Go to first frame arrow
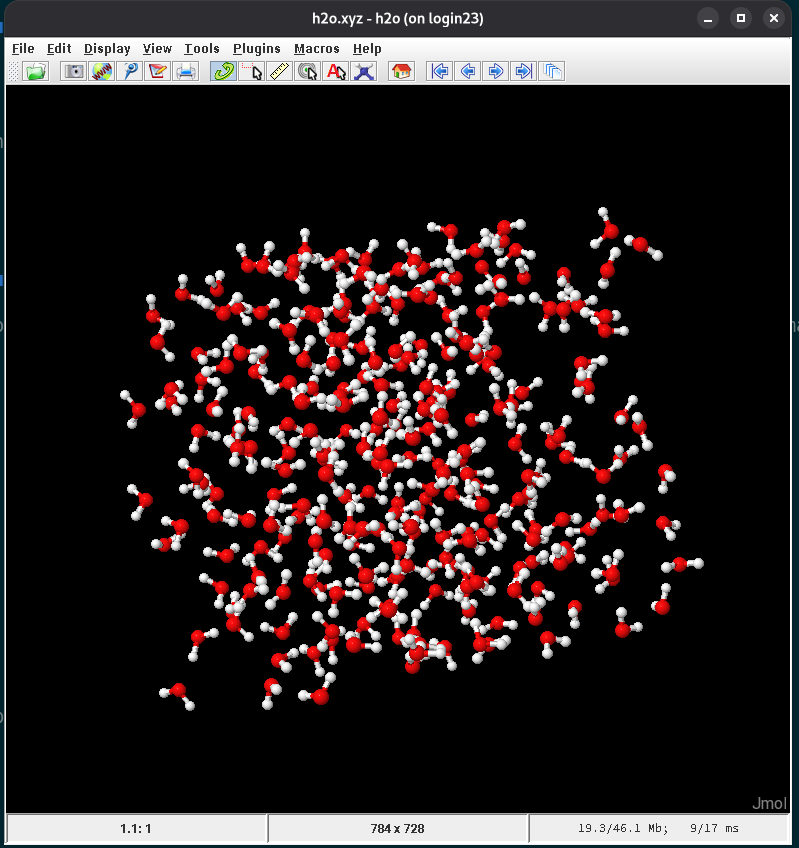Screen dimensions: 799x848 click(440, 71)
